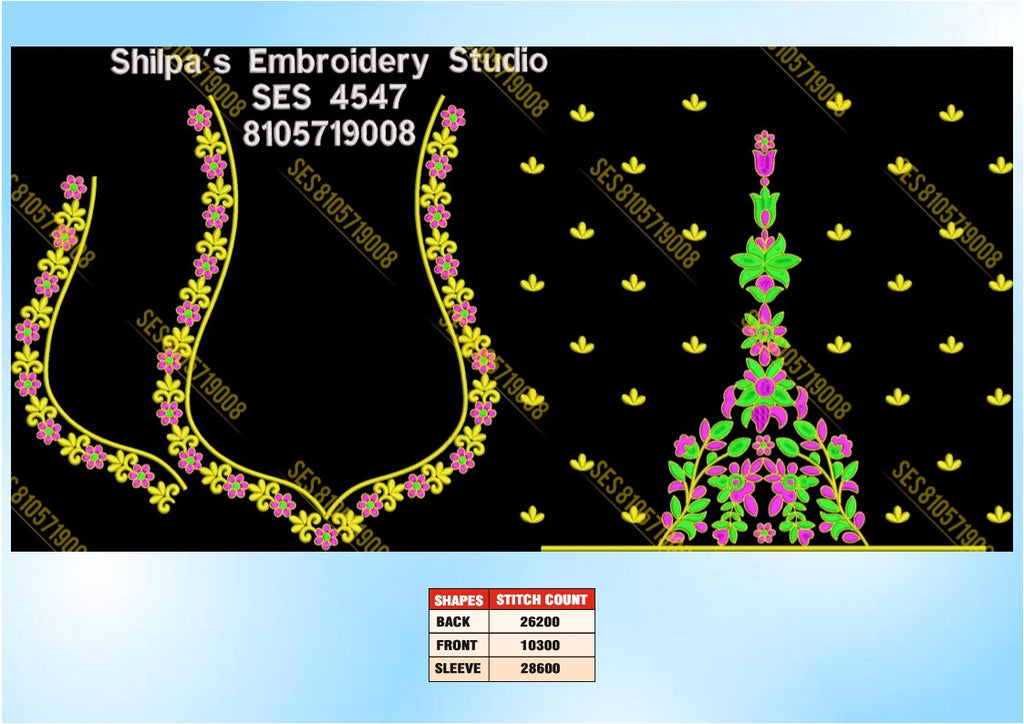The width and height of the screenshot is (1024, 724).
Task: Click the embroidery design preview image
Action: pyautogui.click(x=512, y=299)
